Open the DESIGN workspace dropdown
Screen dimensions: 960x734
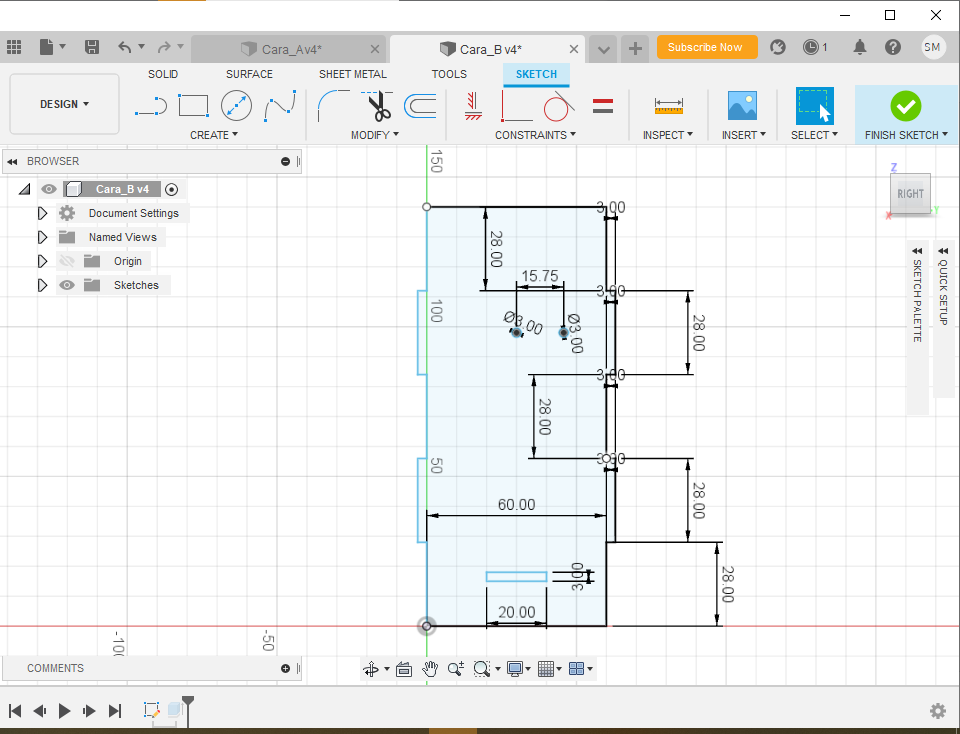click(x=64, y=104)
